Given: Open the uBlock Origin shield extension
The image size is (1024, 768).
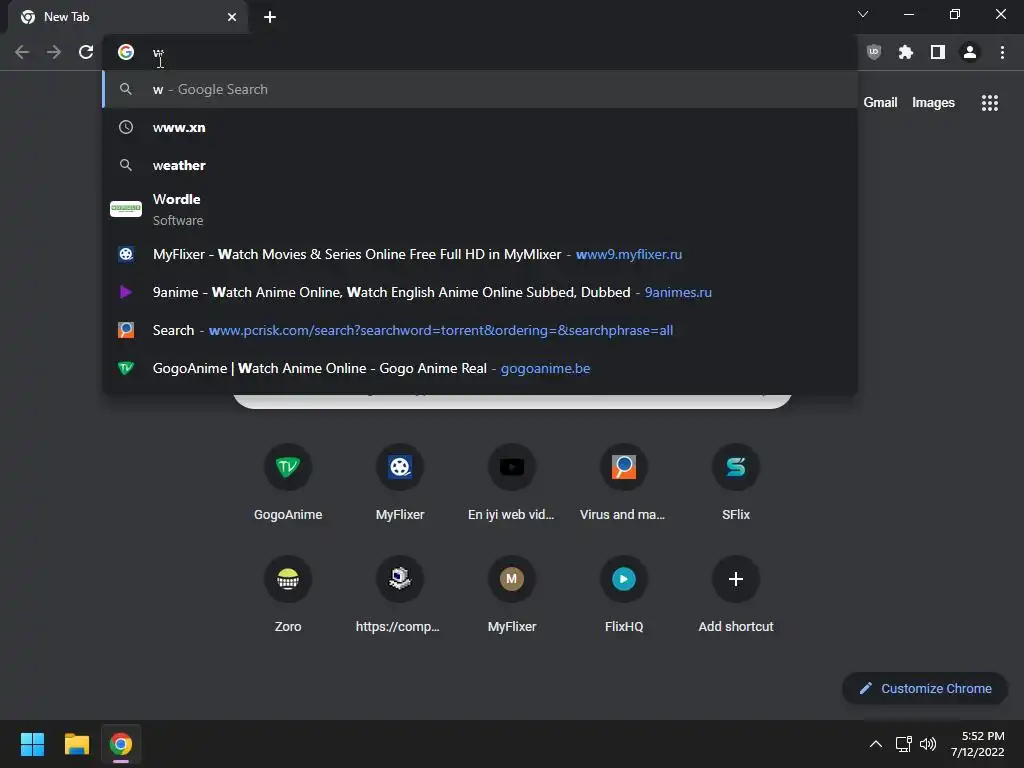Looking at the screenshot, I should coord(874,52).
